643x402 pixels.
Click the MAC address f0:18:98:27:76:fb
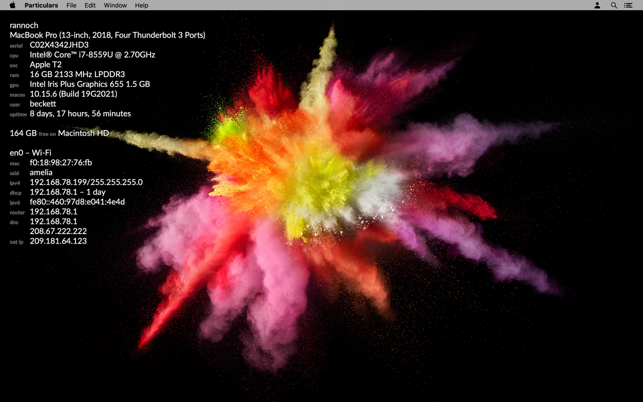pos(60,162)
